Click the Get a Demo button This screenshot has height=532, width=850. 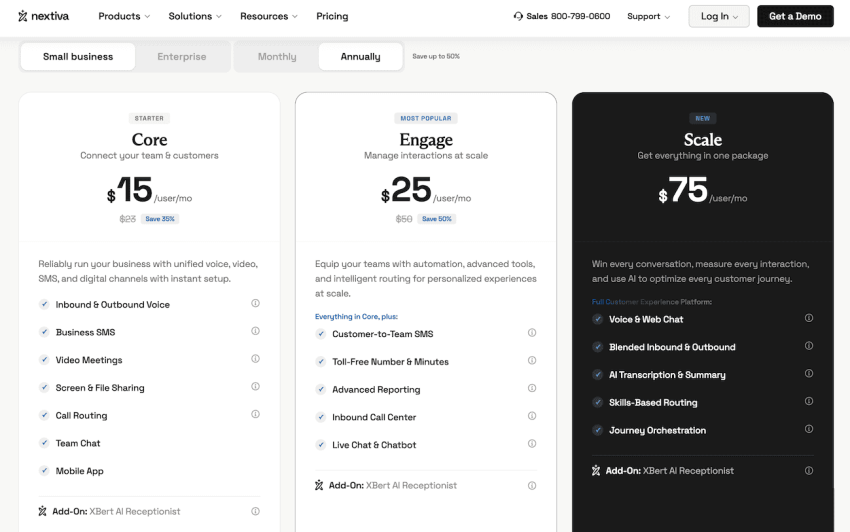pyautogui.click(x=795, y=16)
